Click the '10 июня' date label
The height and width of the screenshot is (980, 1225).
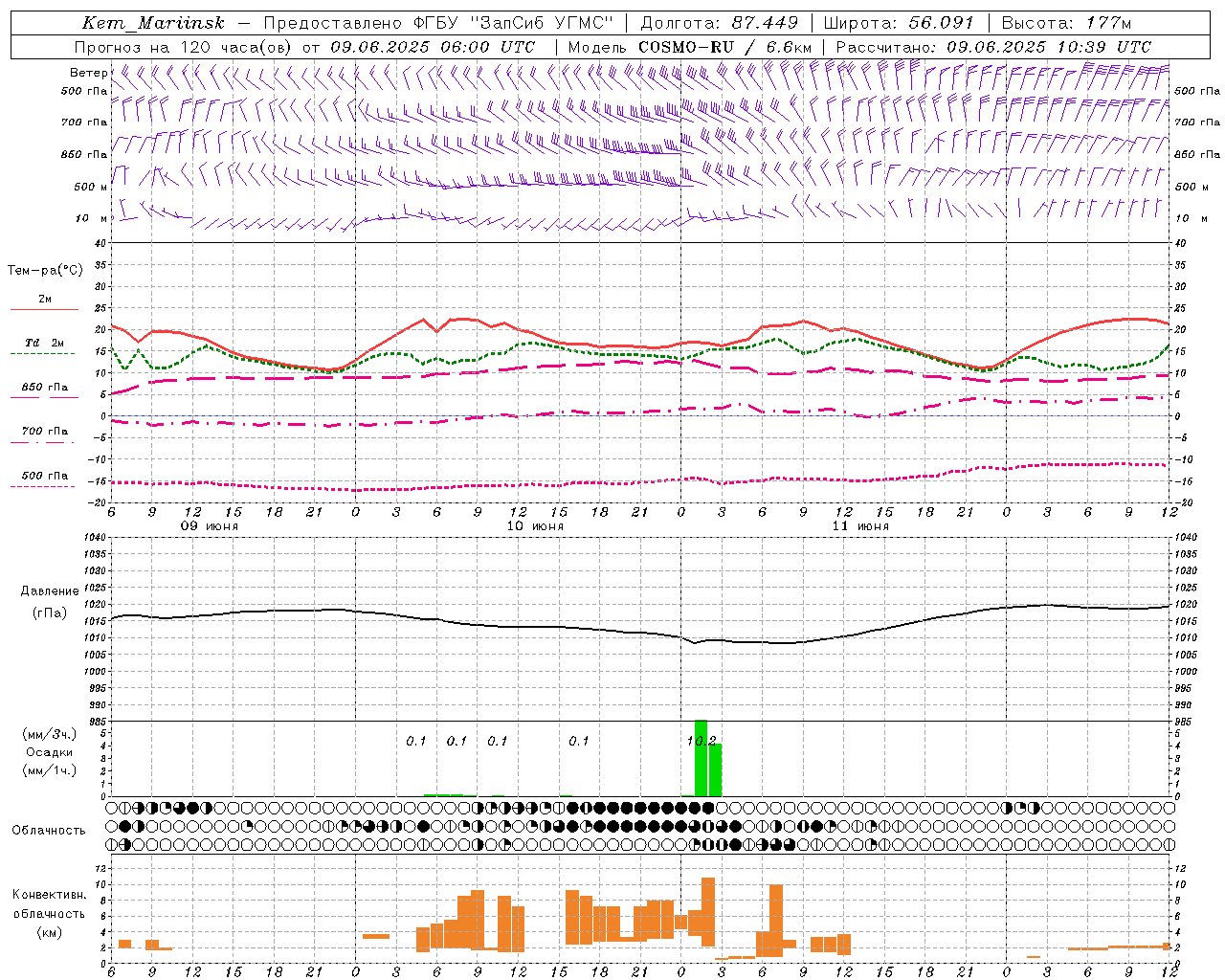(x=535, y=526)
